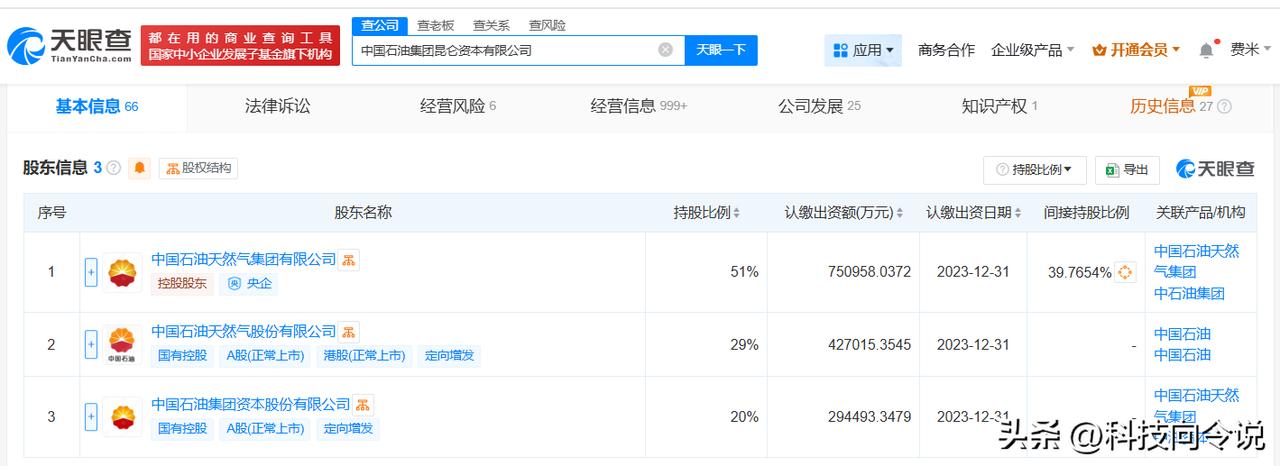The image size is (1280, 466).
Task: Sort by 认缴出资日期 column arrows
Action: pos(1017,213)
